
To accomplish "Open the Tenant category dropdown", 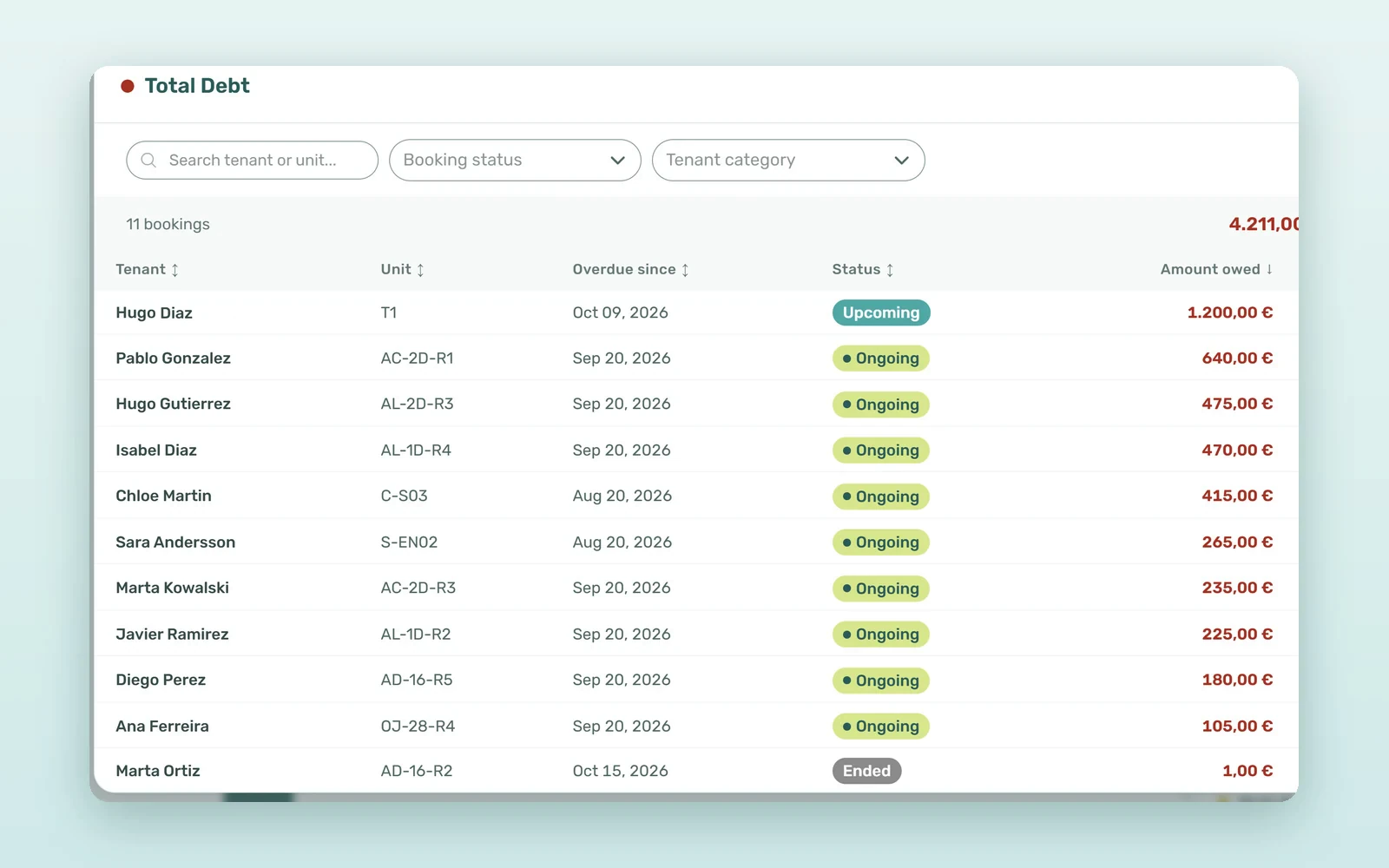I will (788, 161).
